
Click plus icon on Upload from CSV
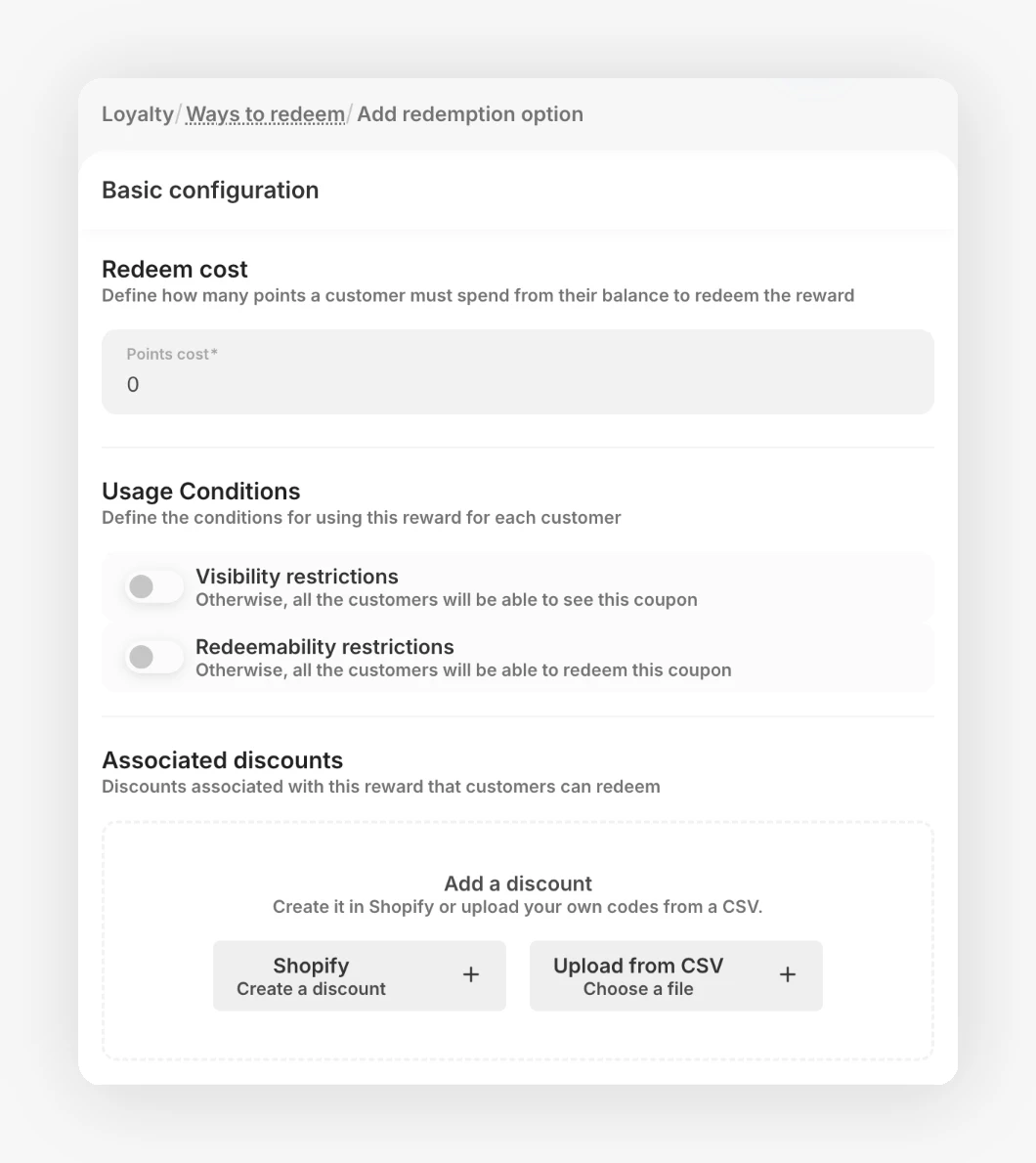coord(788,974)
